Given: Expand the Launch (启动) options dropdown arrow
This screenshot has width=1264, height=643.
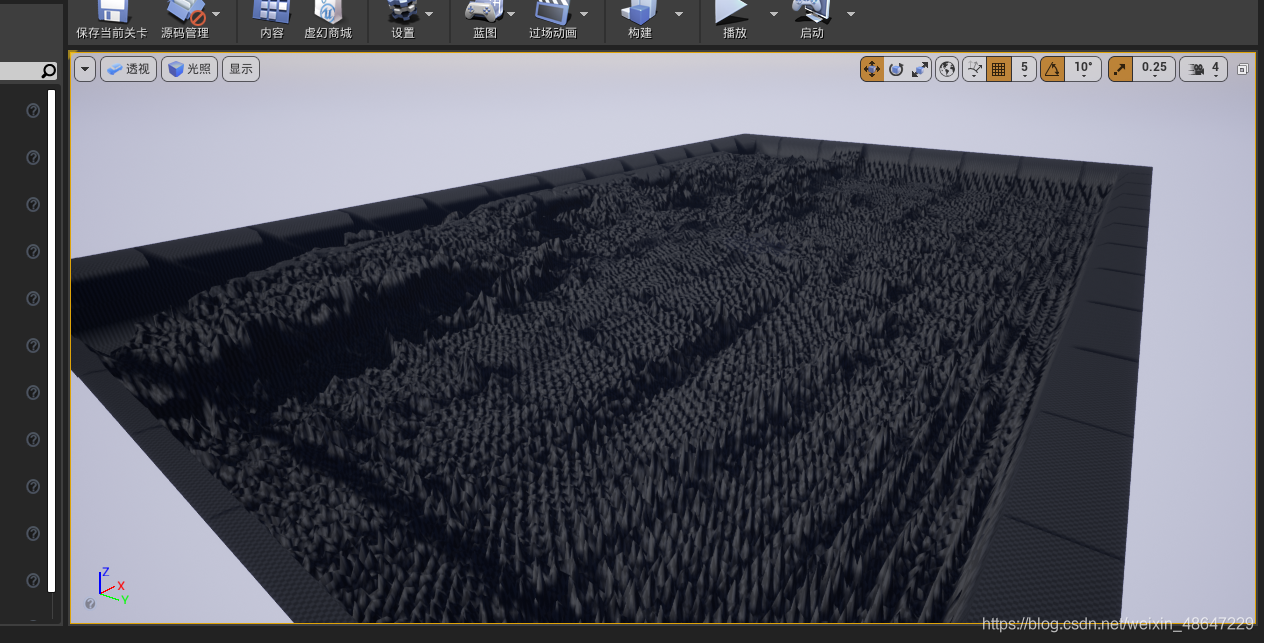Looking at the screenshot, I should (x=851, y=14).
